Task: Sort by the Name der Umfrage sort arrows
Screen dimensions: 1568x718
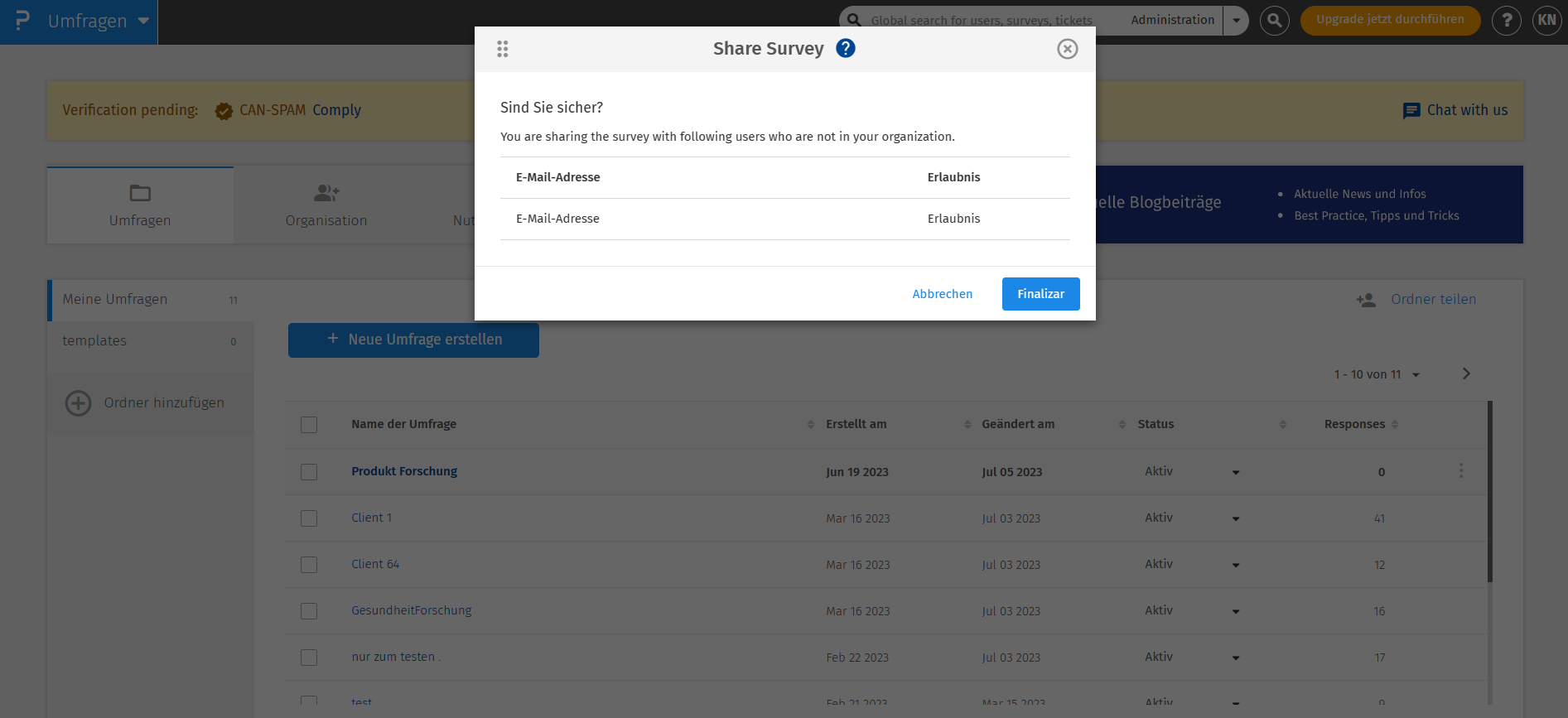Action: (x=810, y=424)
